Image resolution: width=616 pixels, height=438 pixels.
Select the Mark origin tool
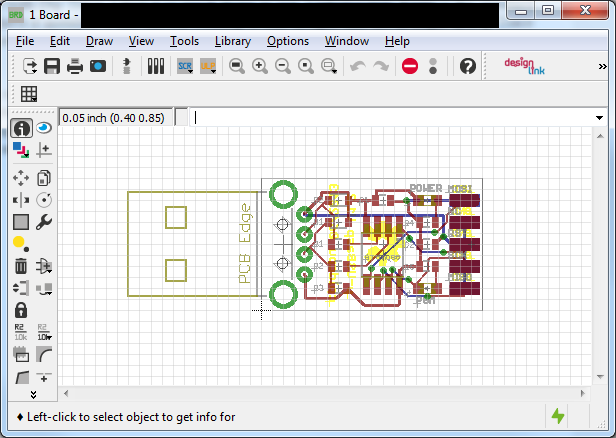[x=44, y=150]
